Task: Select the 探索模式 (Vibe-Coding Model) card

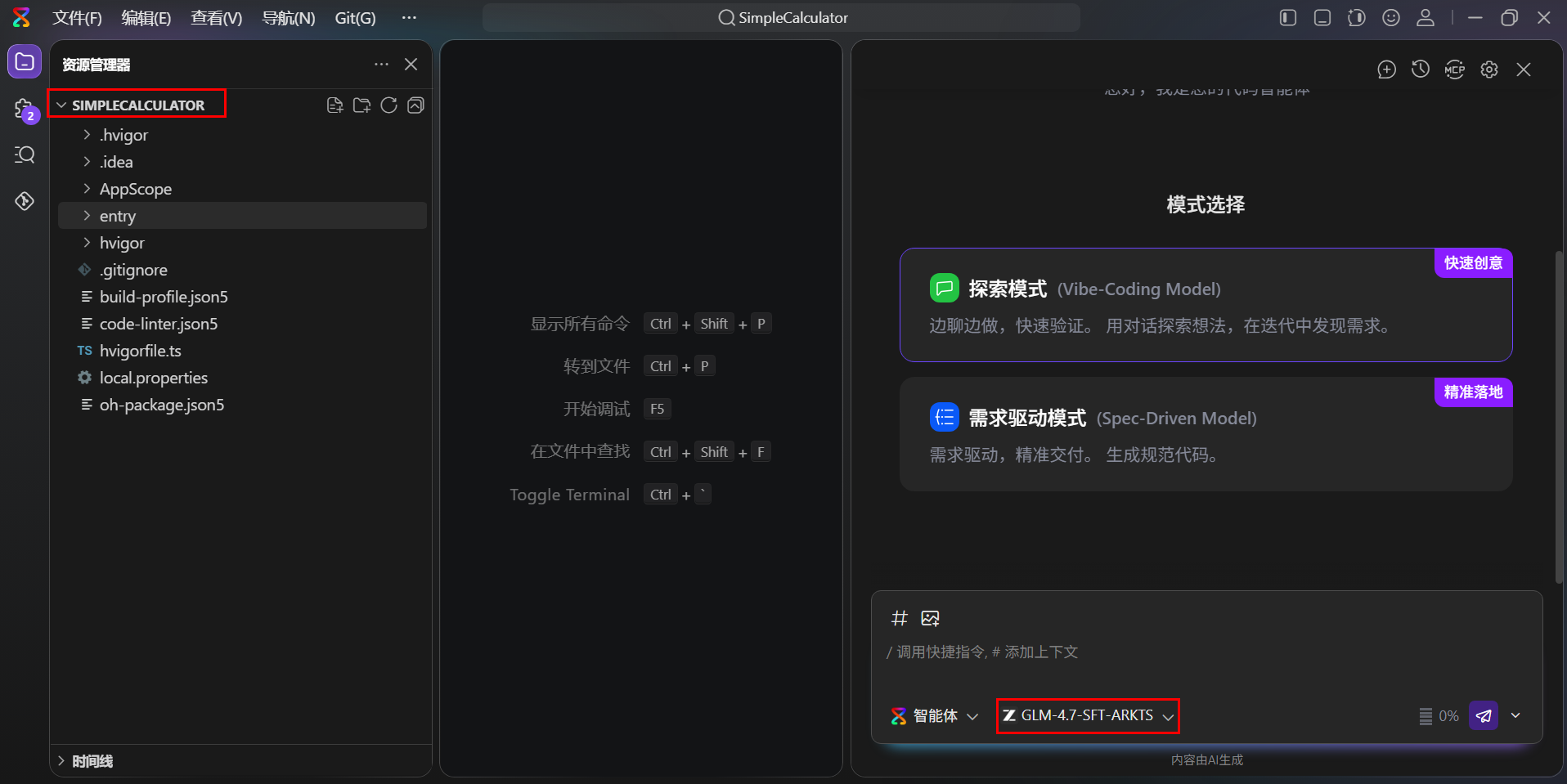Action: click(x=1206, y=305)
